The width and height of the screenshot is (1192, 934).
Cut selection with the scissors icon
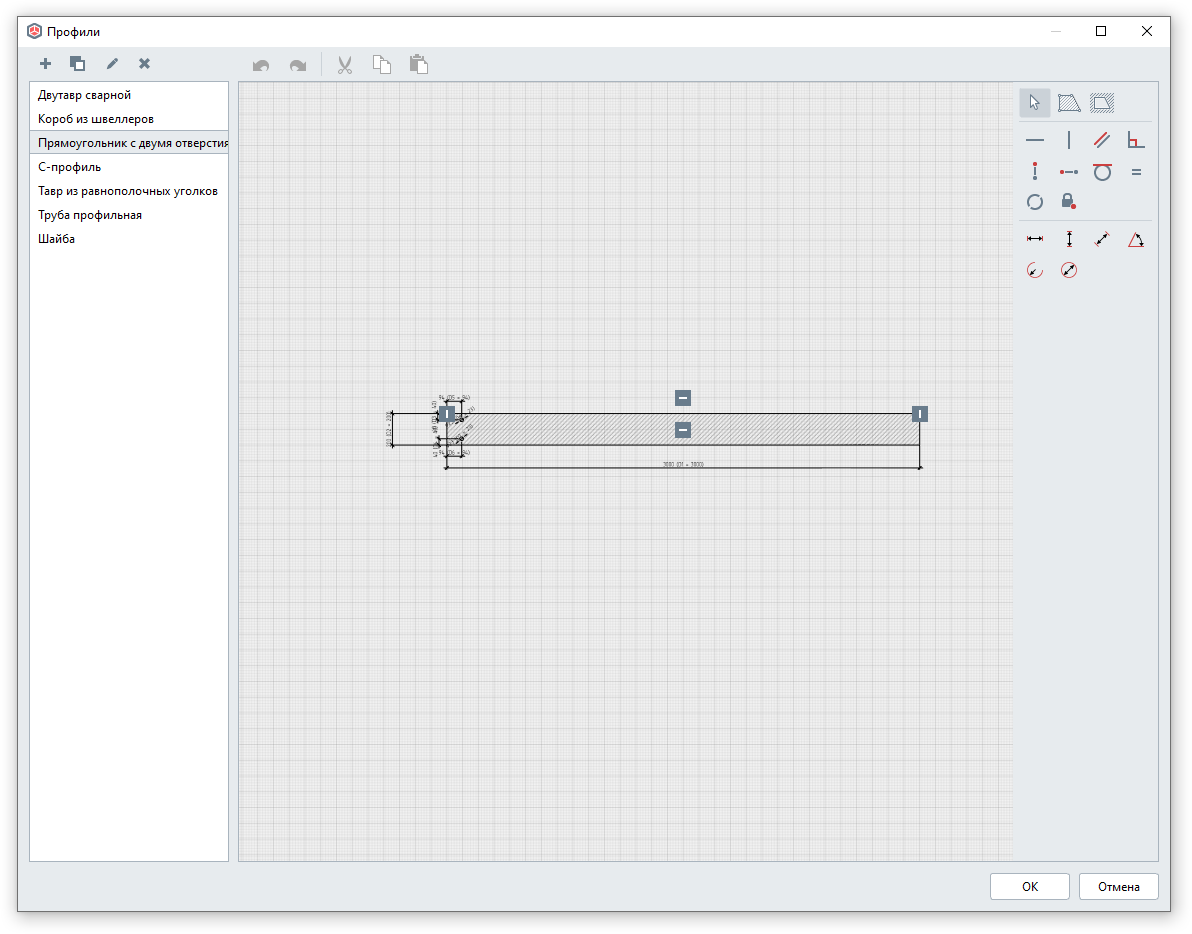[x=345, y=65]
